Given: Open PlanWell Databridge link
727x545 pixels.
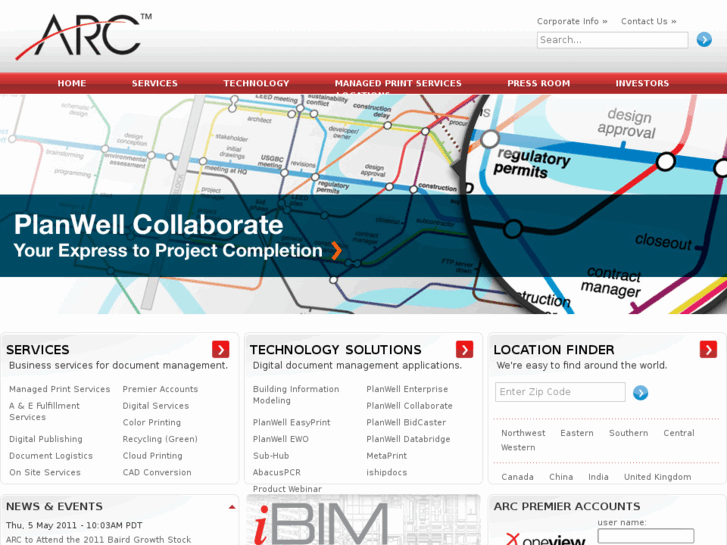Looking at the screenshot, I should pyautogui.click(x=408, y=439).
